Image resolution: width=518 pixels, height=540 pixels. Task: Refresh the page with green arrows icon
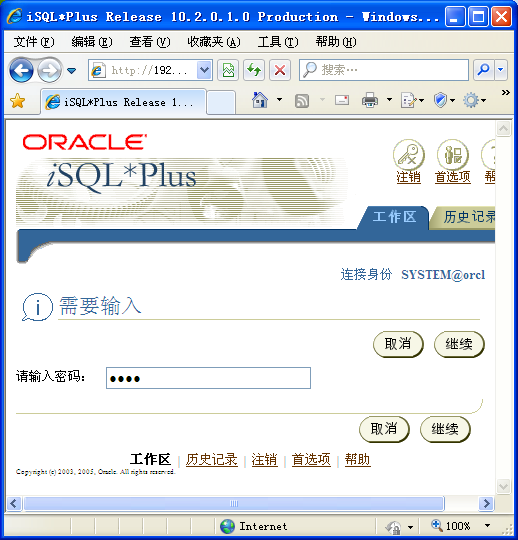point(254,70)
